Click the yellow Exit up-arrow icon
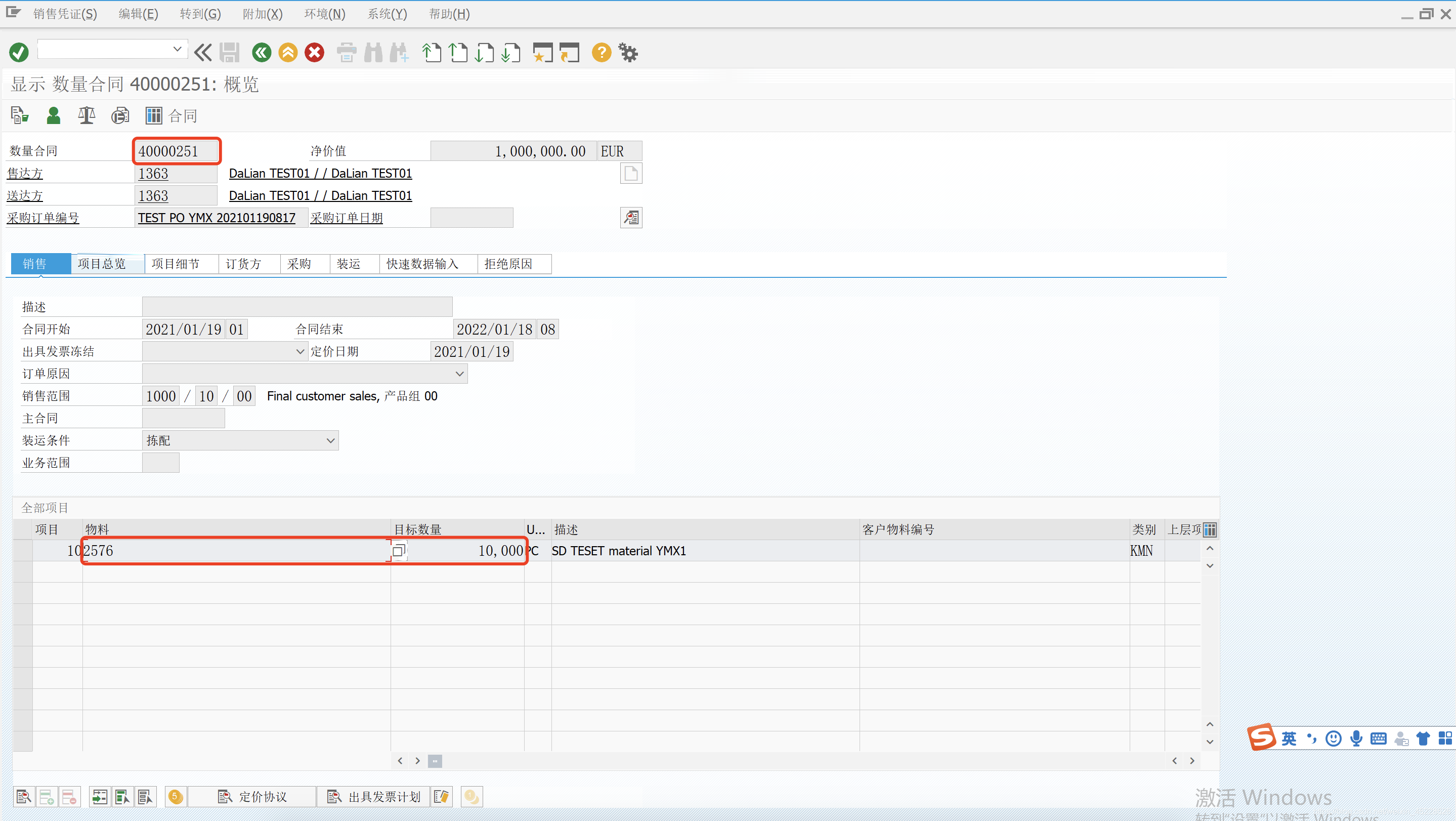This screenshot has width=1456, height=821. pyautogui.click(x=288, y=53)
